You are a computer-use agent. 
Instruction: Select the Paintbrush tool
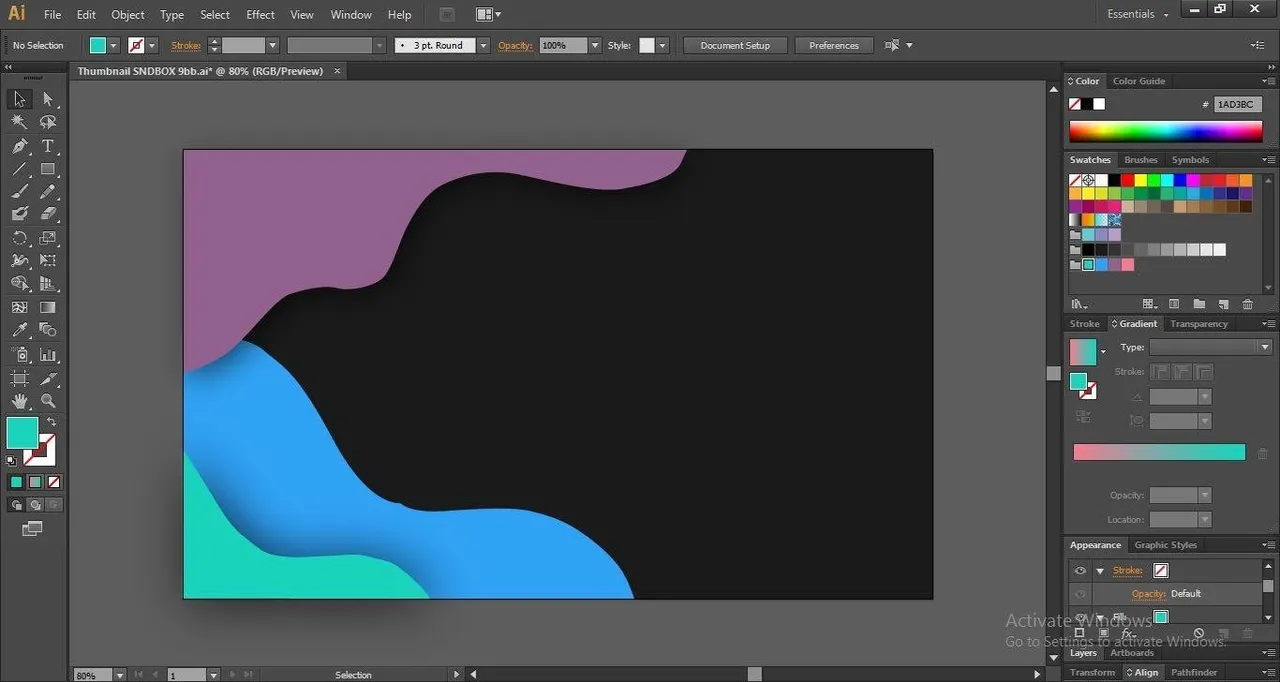19,192
